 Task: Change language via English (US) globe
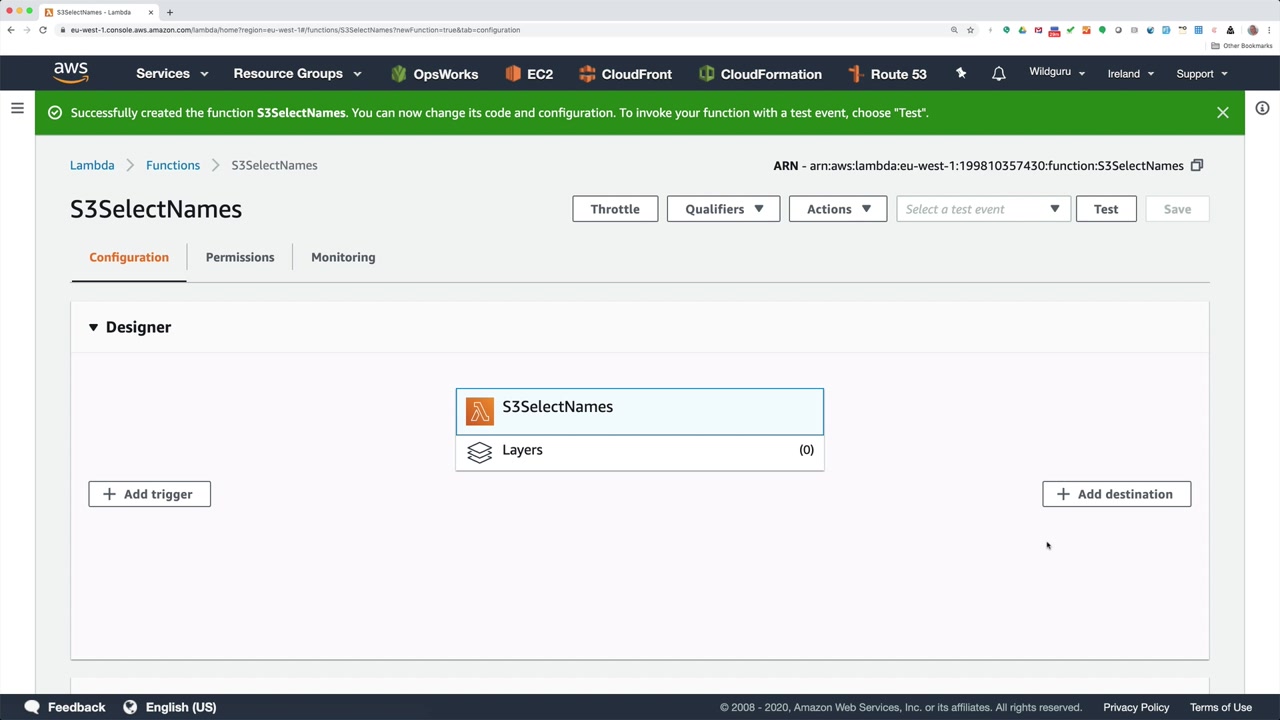click(170, 707)
